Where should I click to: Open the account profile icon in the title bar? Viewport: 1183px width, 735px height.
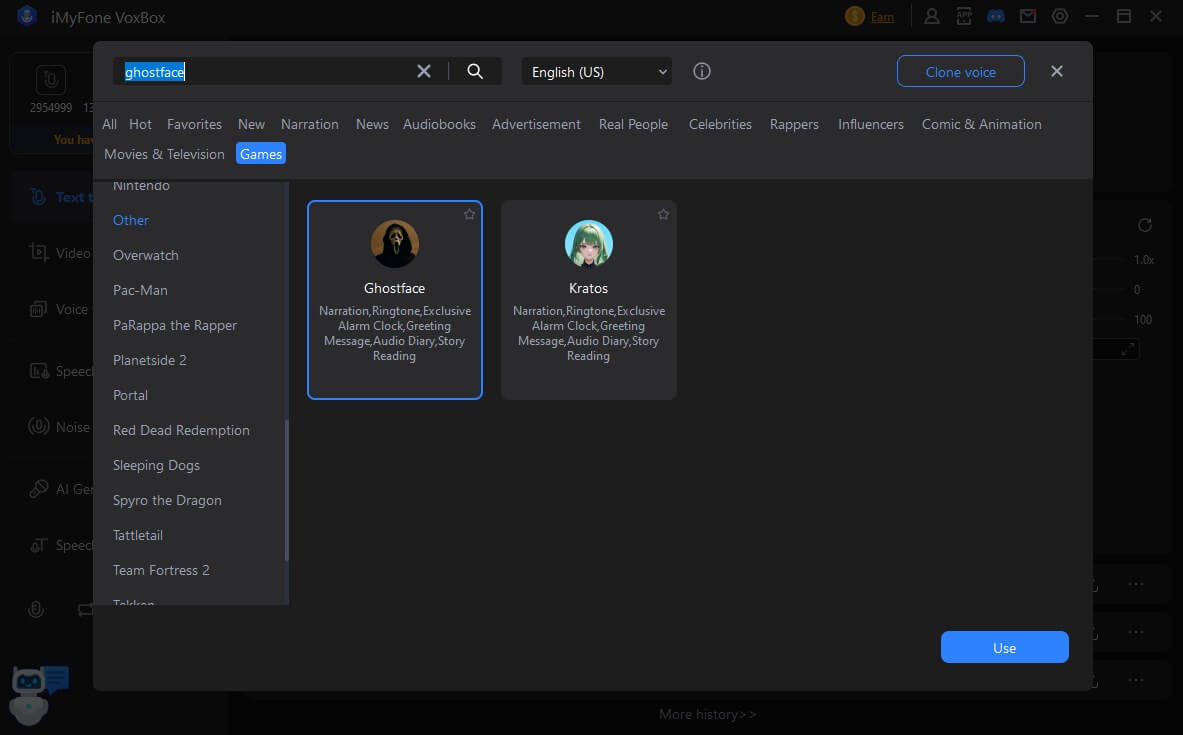click(x=932, y=16)
